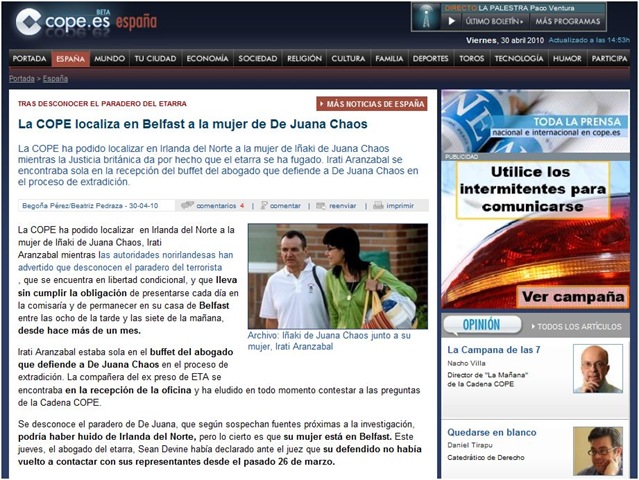Click the imprimir link
The image size is (639, 480).
400,206
